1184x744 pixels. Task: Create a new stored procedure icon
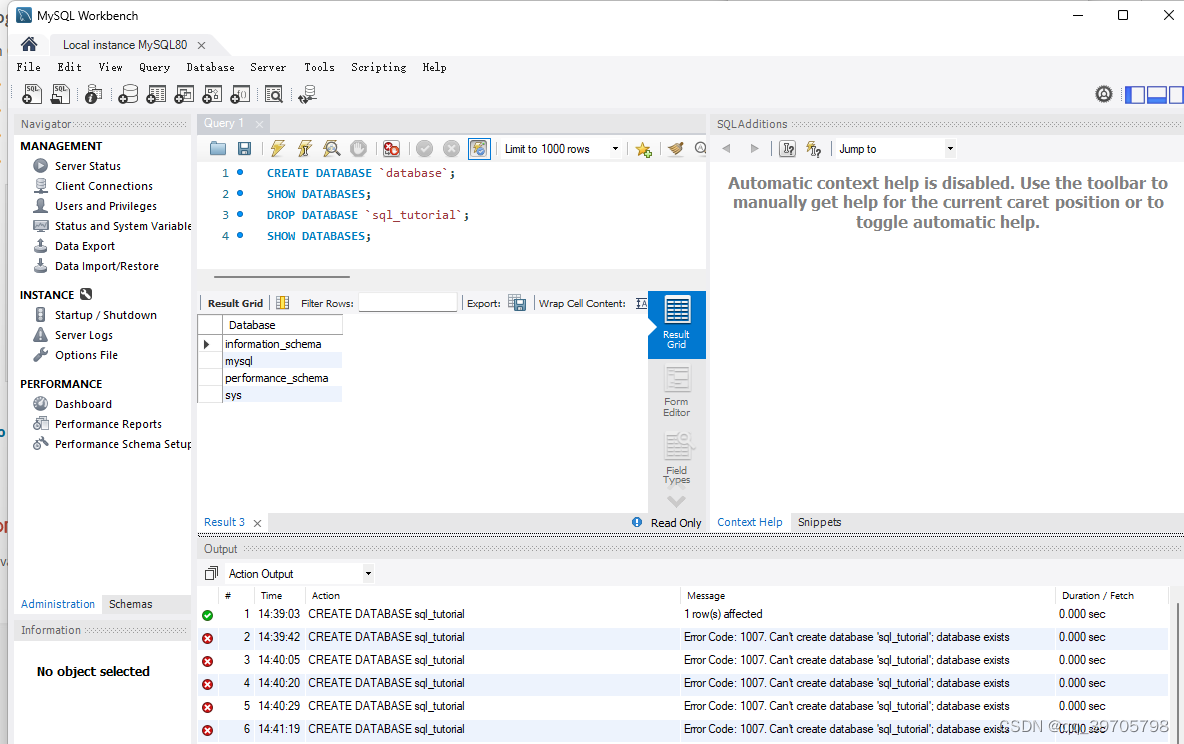point(212,94)
